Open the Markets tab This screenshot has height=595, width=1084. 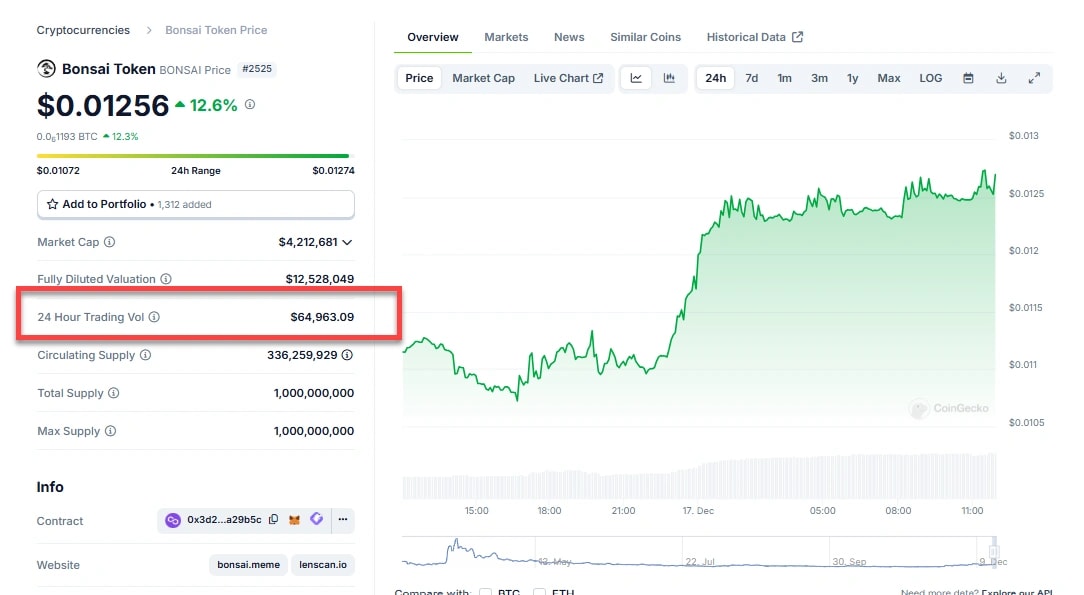[506, 37]
